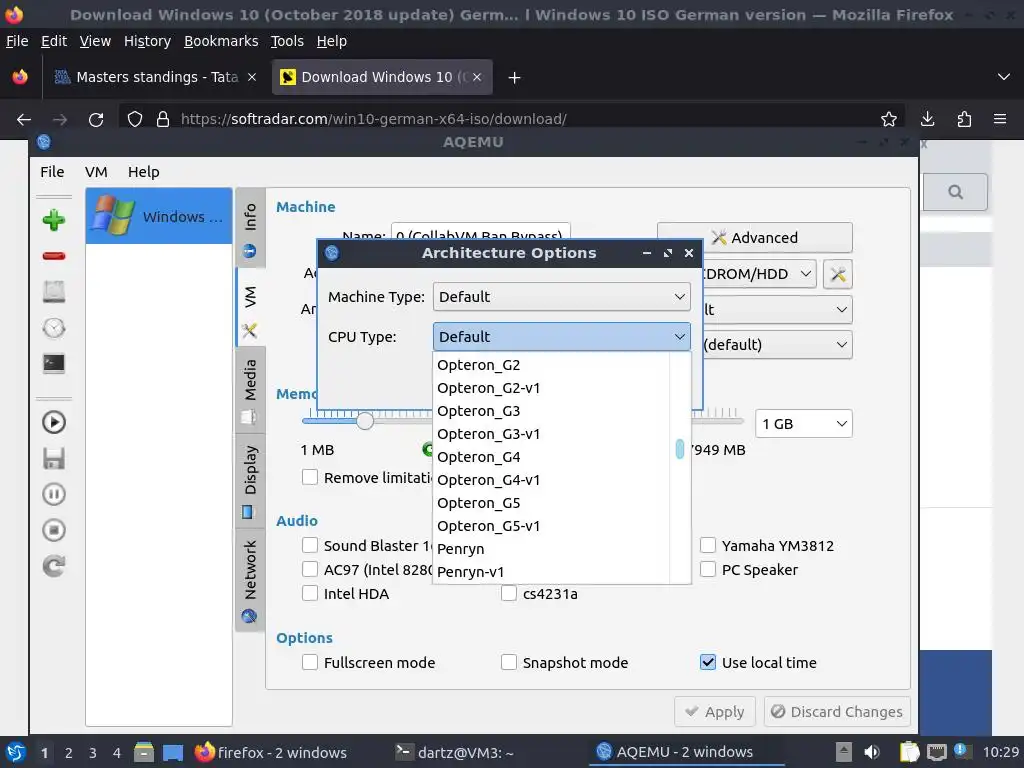Switch to the Display tab
The width and height of the screenshot is (1024, 768).
click(x=250, y=481)
